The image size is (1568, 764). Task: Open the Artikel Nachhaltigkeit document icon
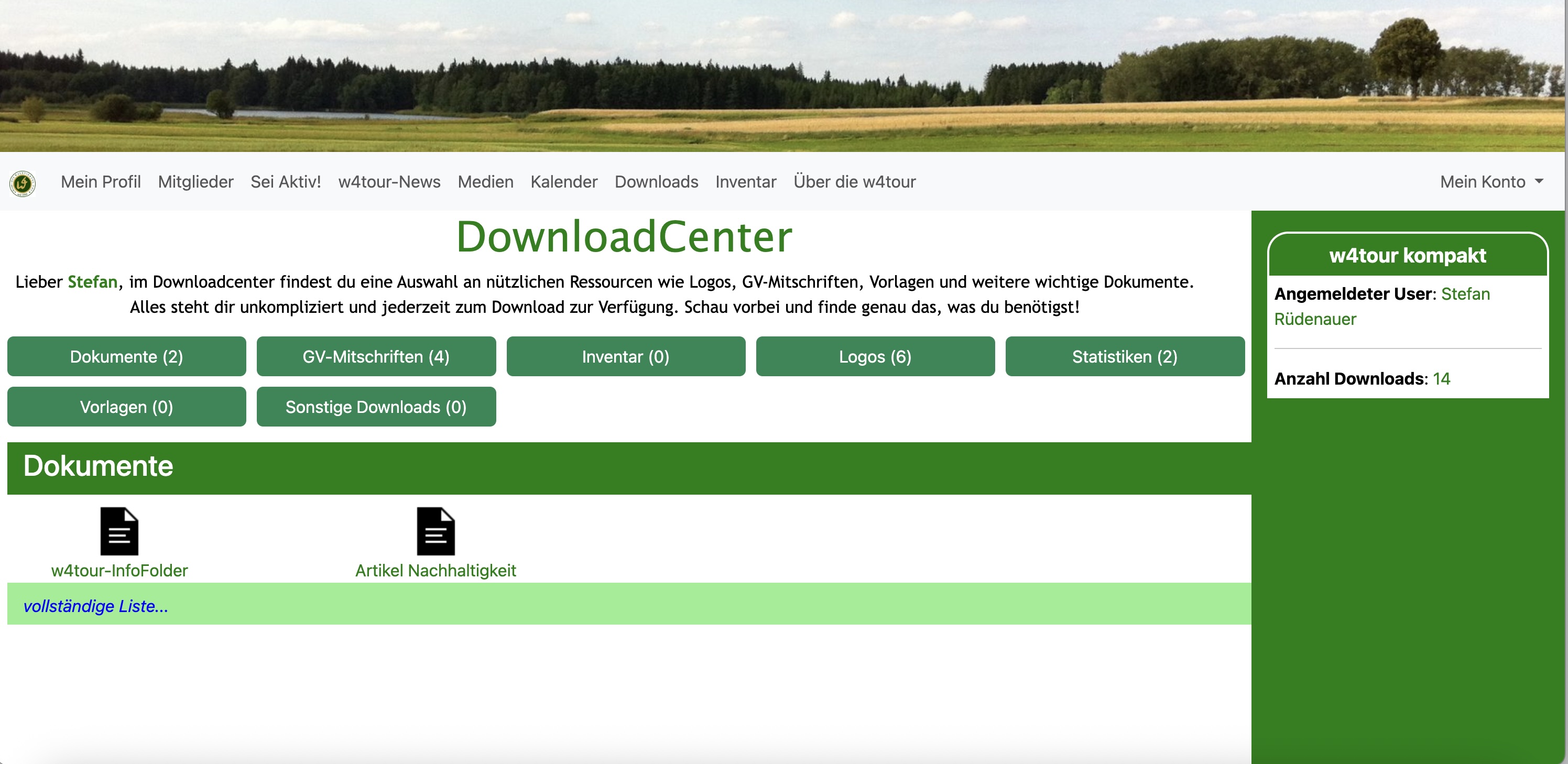435,531
